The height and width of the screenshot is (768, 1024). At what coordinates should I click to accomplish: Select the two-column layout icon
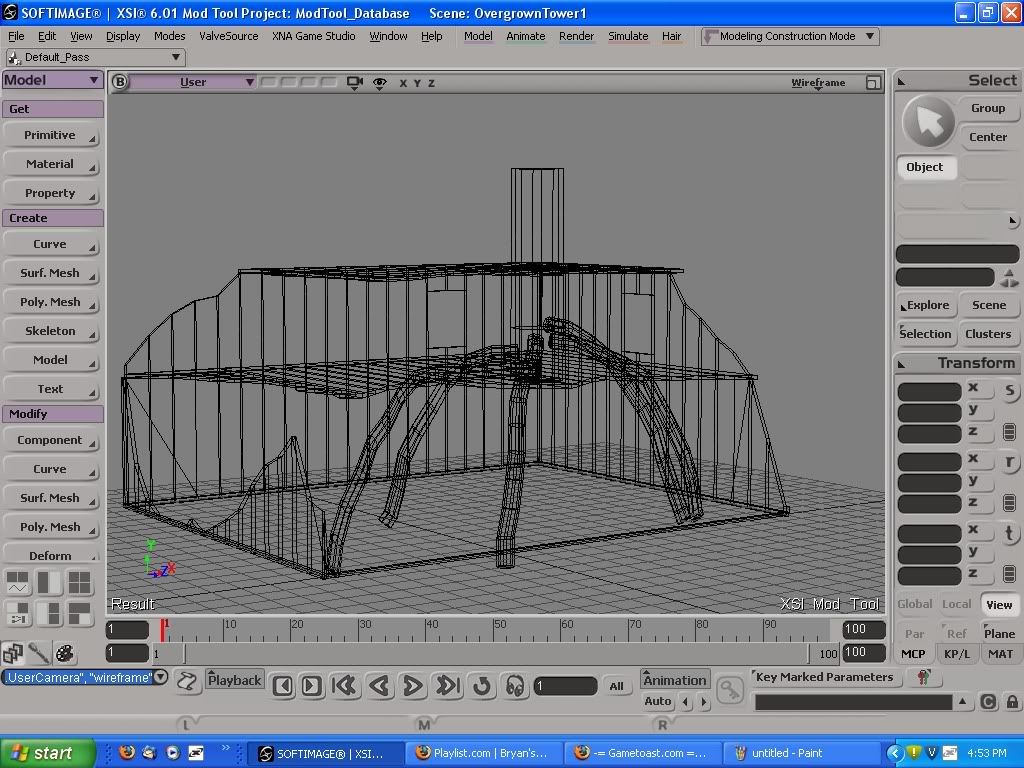click(49, 582)
